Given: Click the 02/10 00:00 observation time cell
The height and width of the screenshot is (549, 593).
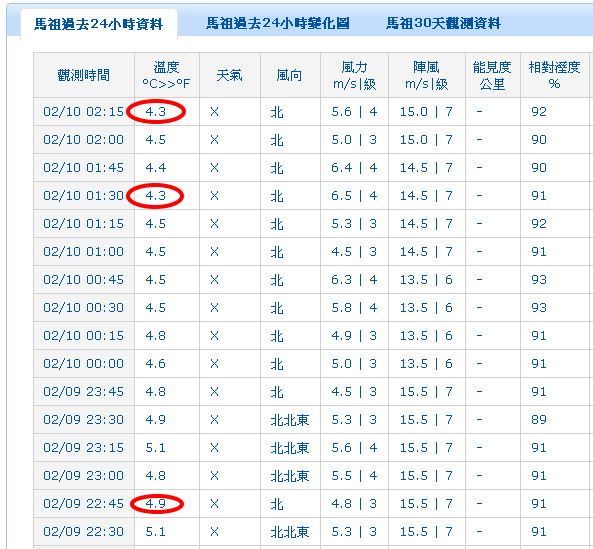Looking at the screenshot, I should (x=84, y=364).
